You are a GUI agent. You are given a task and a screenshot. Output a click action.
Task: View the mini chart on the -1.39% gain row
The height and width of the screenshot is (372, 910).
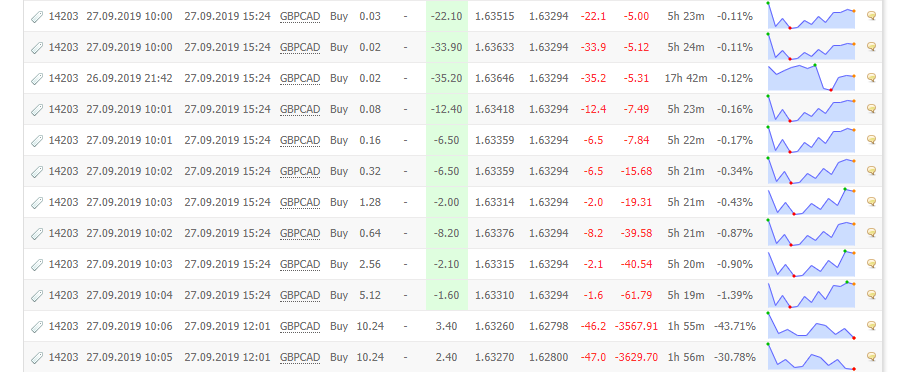811,295
